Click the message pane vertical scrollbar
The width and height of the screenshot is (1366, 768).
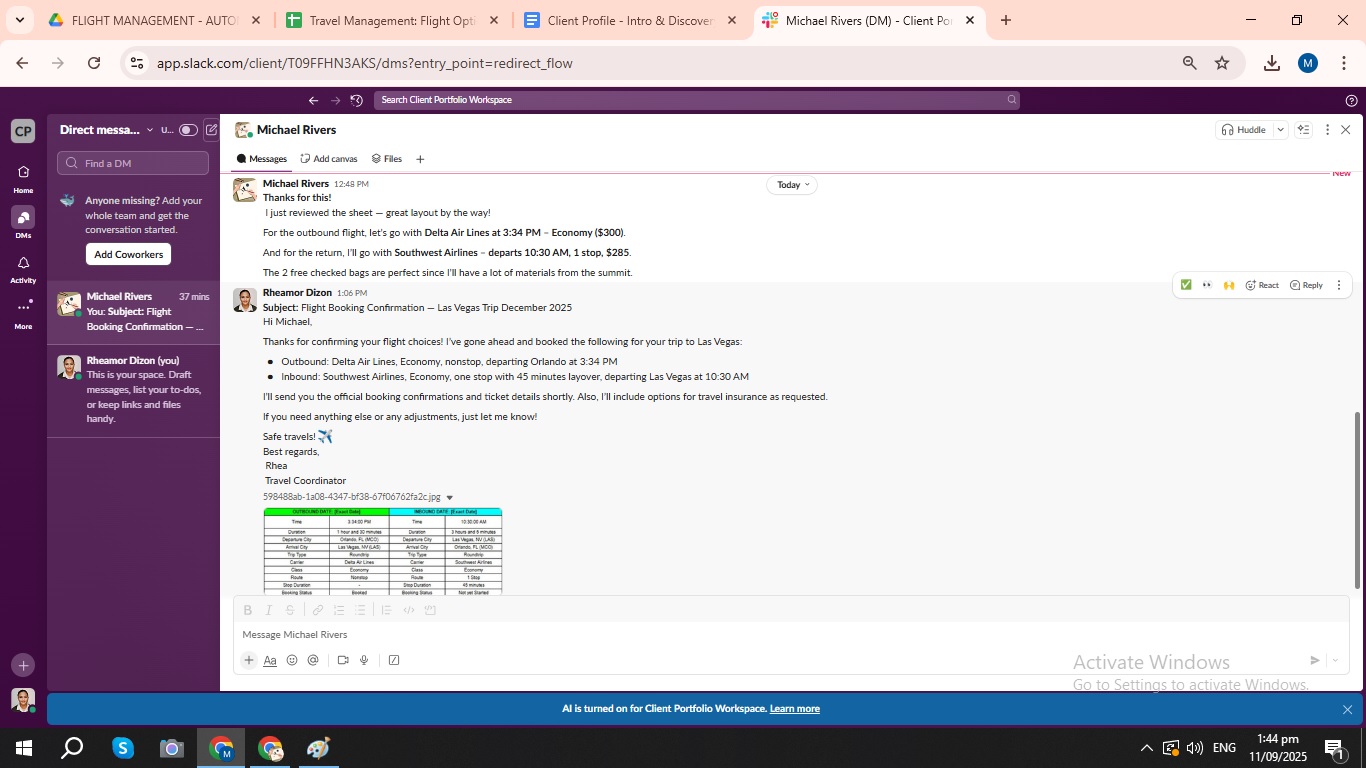1357,500
